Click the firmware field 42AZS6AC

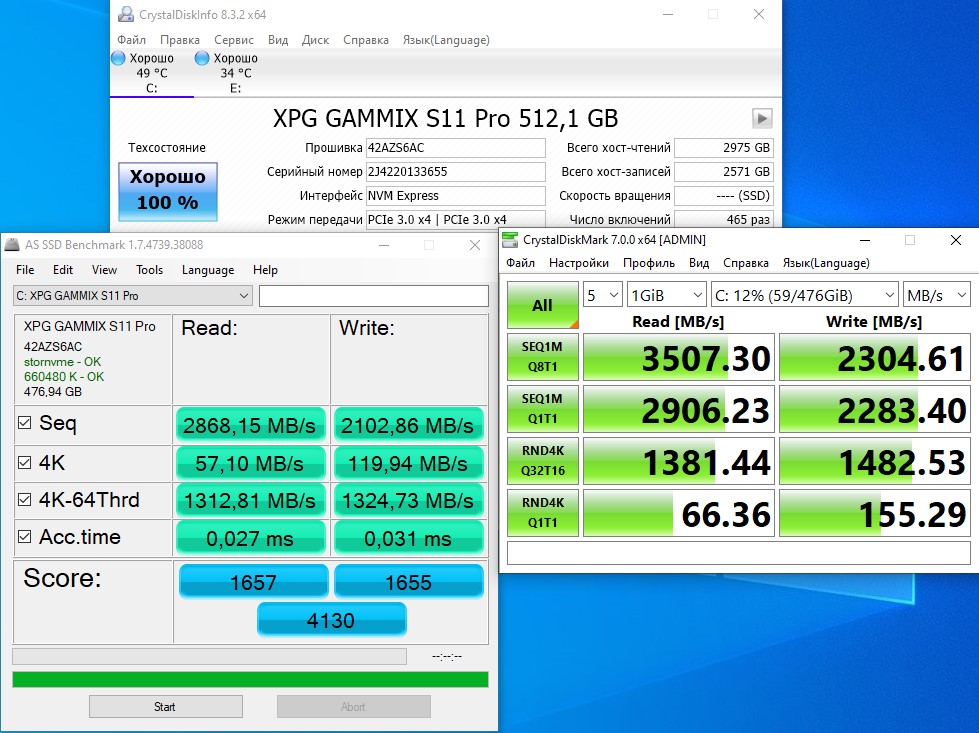(x=455, y=148)
